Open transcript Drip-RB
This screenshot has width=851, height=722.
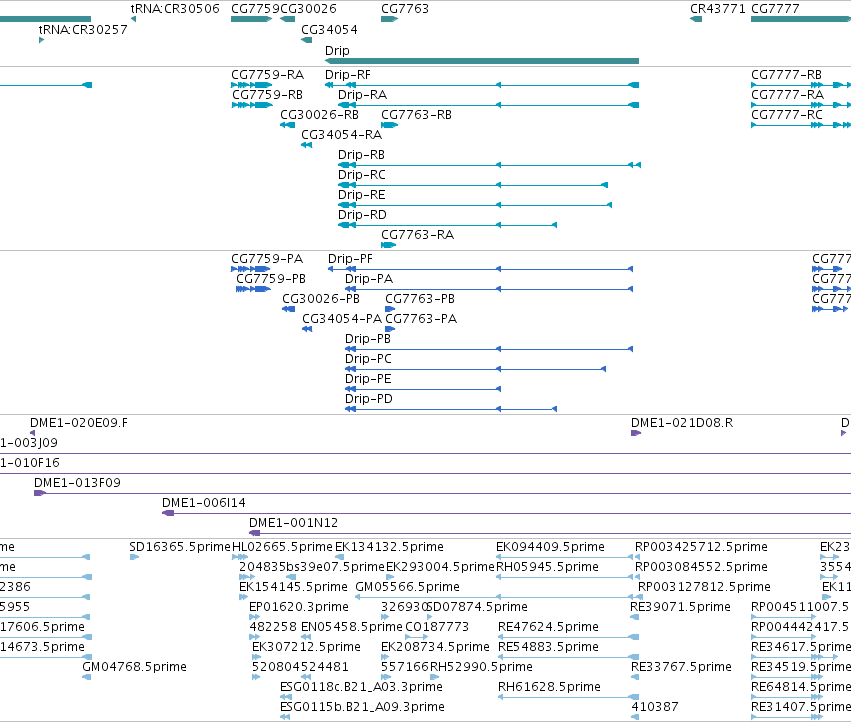(361, 155)
